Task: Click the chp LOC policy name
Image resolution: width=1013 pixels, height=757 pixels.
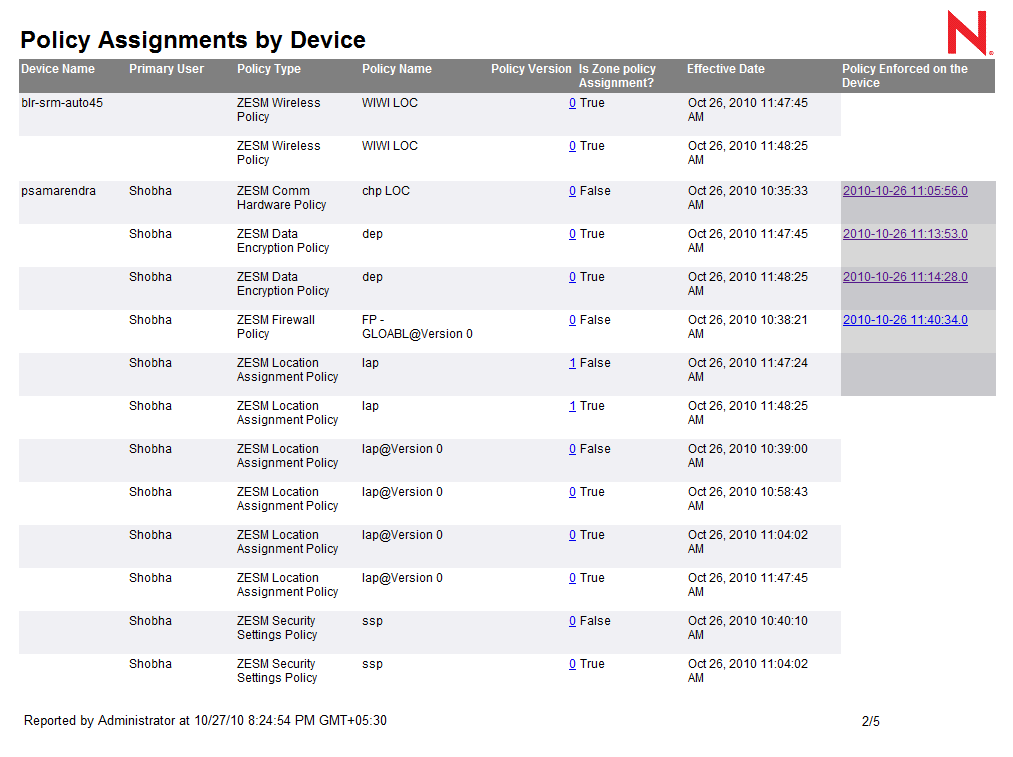Action: (386, 191)
